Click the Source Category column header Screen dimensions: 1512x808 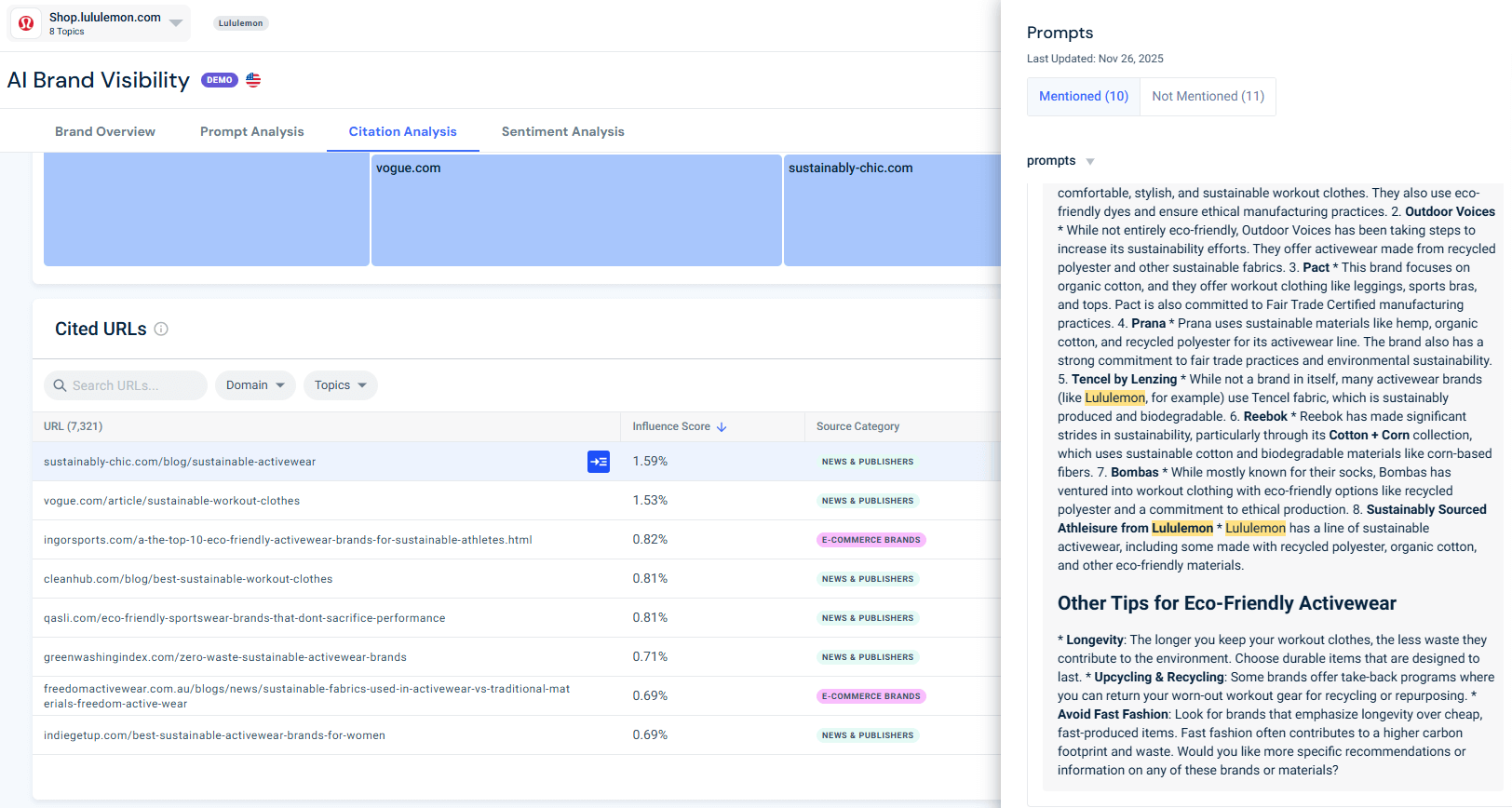[857, 426]
